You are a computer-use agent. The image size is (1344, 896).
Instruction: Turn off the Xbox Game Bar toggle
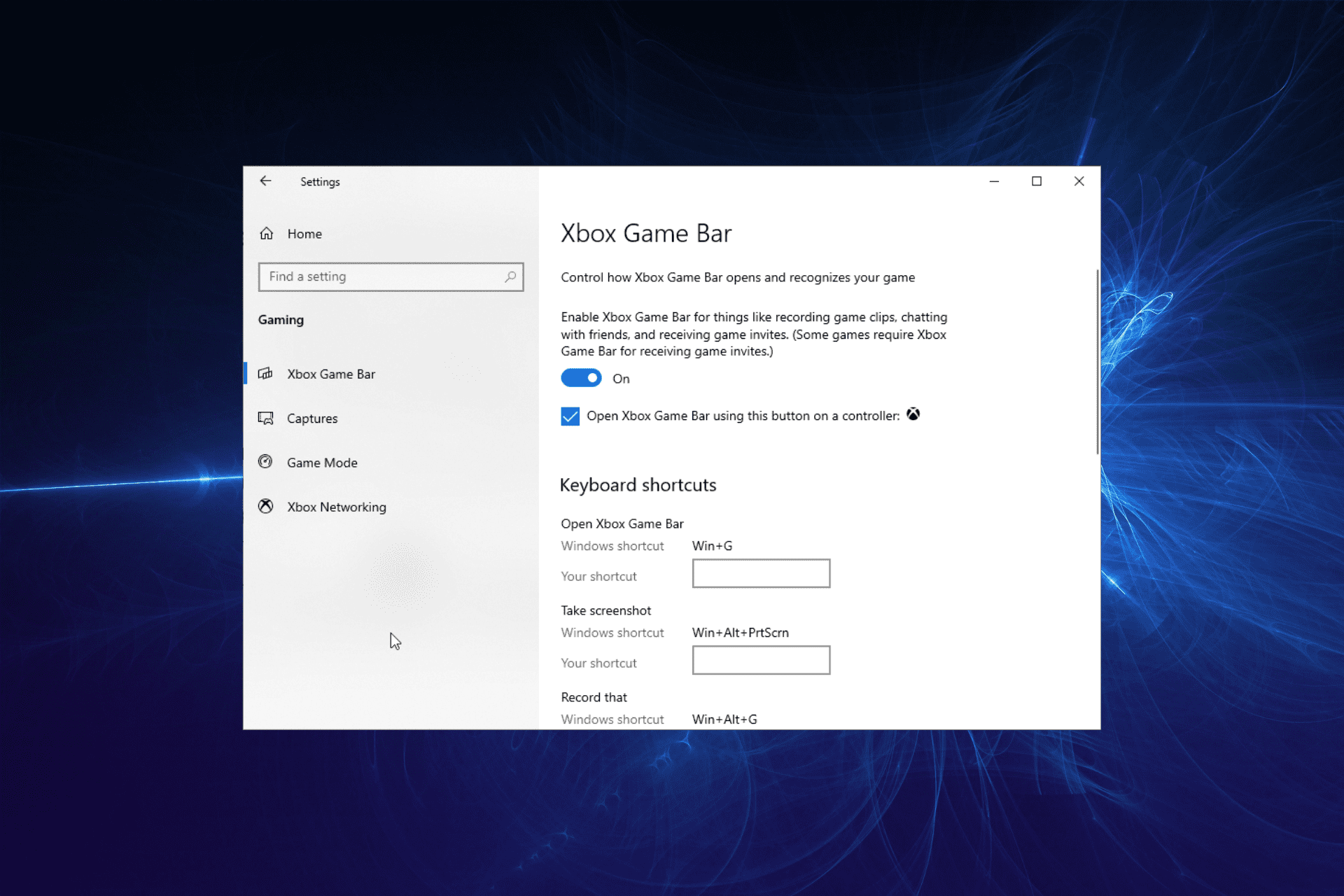[x=581, y=378]
